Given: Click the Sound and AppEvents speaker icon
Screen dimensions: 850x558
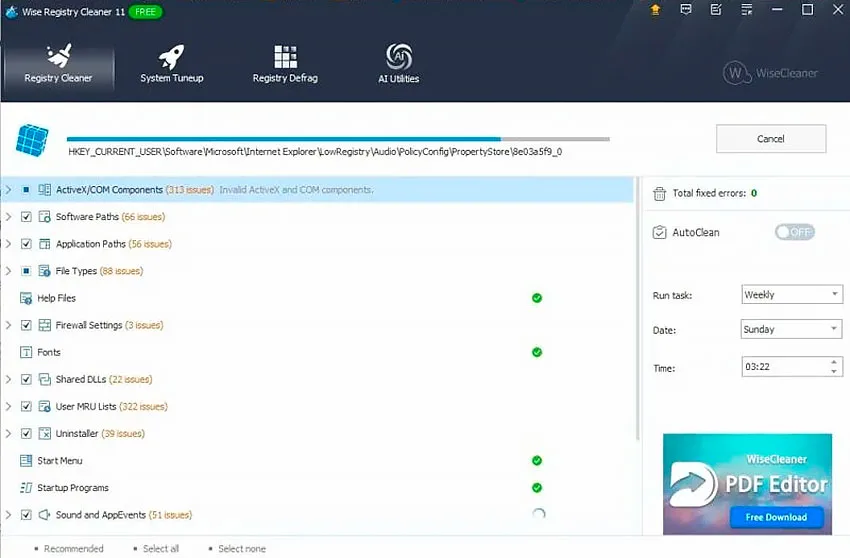Looking at the screenshot, I should [x=44, y=515].
